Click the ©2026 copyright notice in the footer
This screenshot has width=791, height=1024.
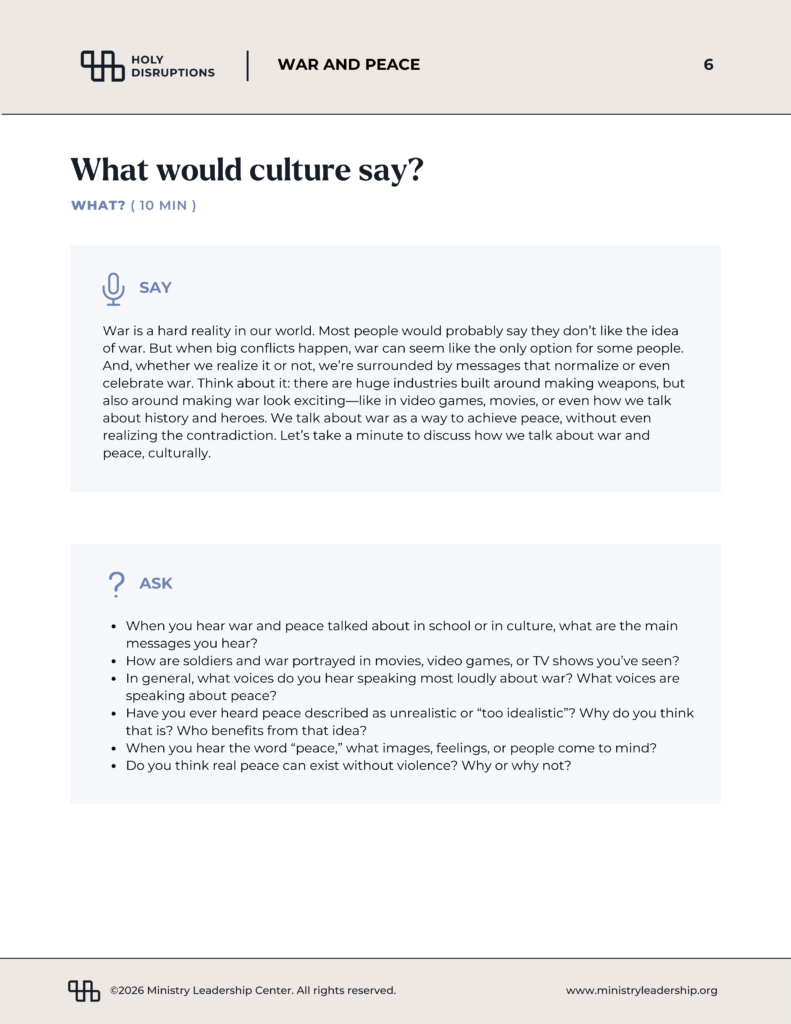(252, 990)
